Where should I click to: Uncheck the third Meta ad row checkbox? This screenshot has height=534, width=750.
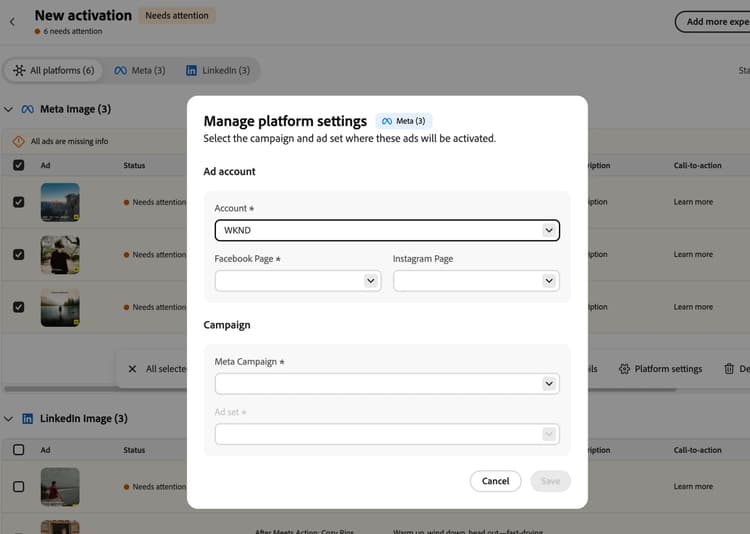tap(19, 307)
